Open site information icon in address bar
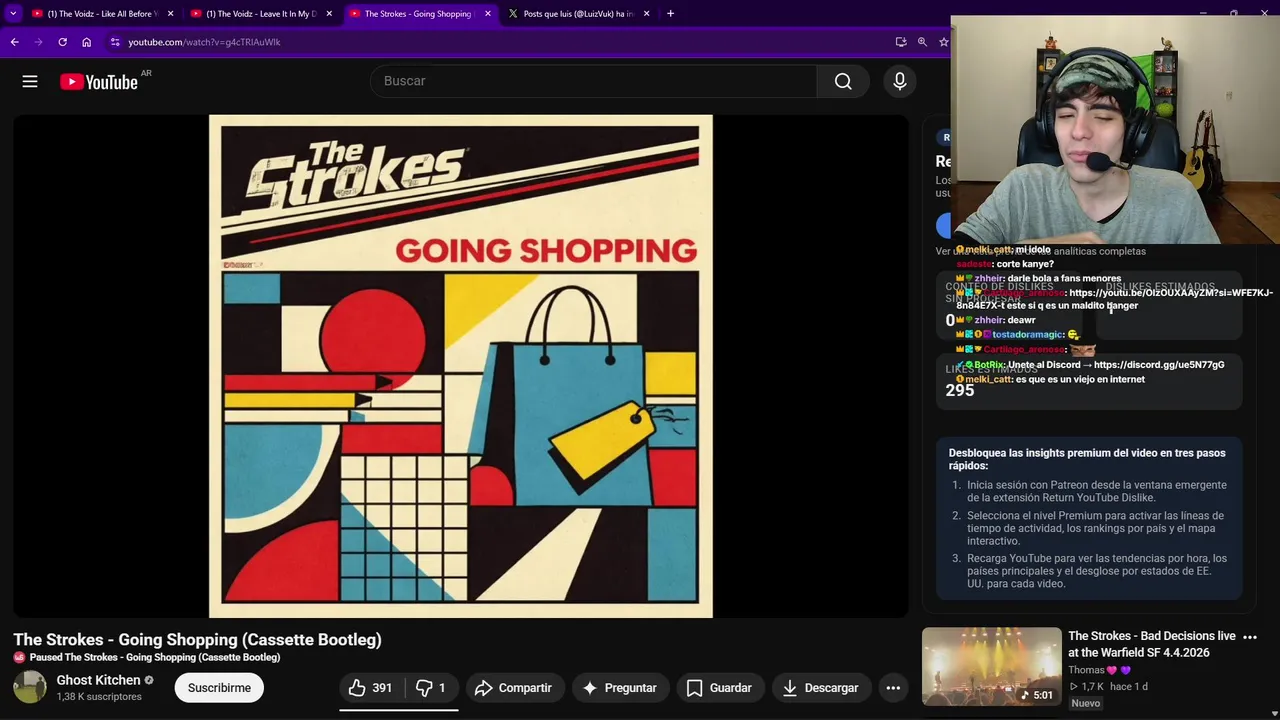 pyautogui.click(x=115, y=42)
